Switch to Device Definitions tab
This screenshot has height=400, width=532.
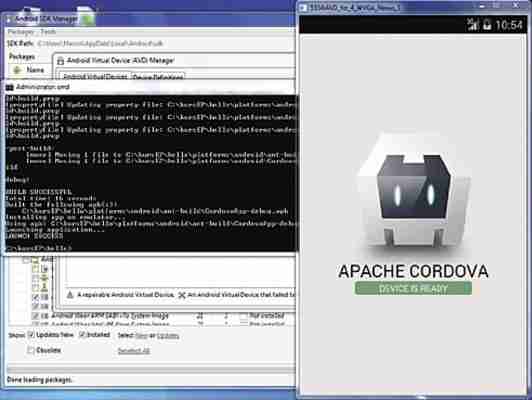158,77
